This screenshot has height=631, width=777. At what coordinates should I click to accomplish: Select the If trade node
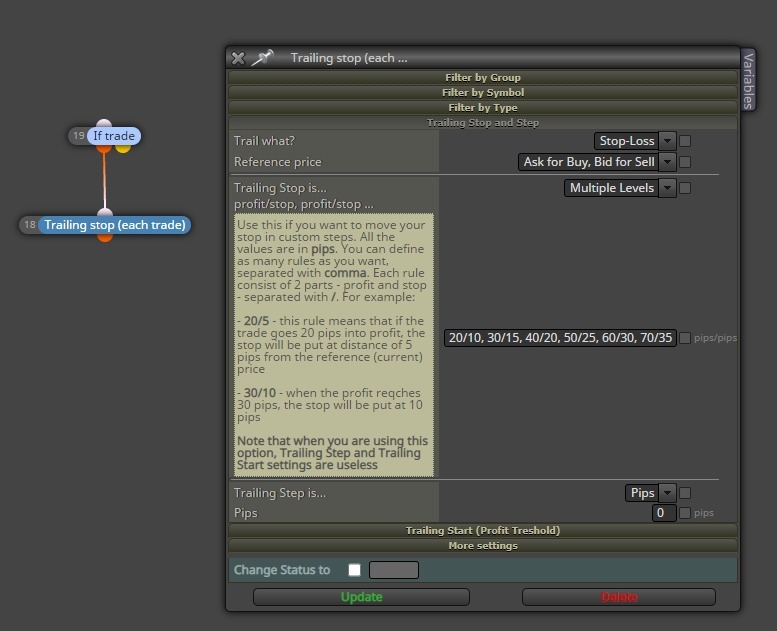point(114,136)
